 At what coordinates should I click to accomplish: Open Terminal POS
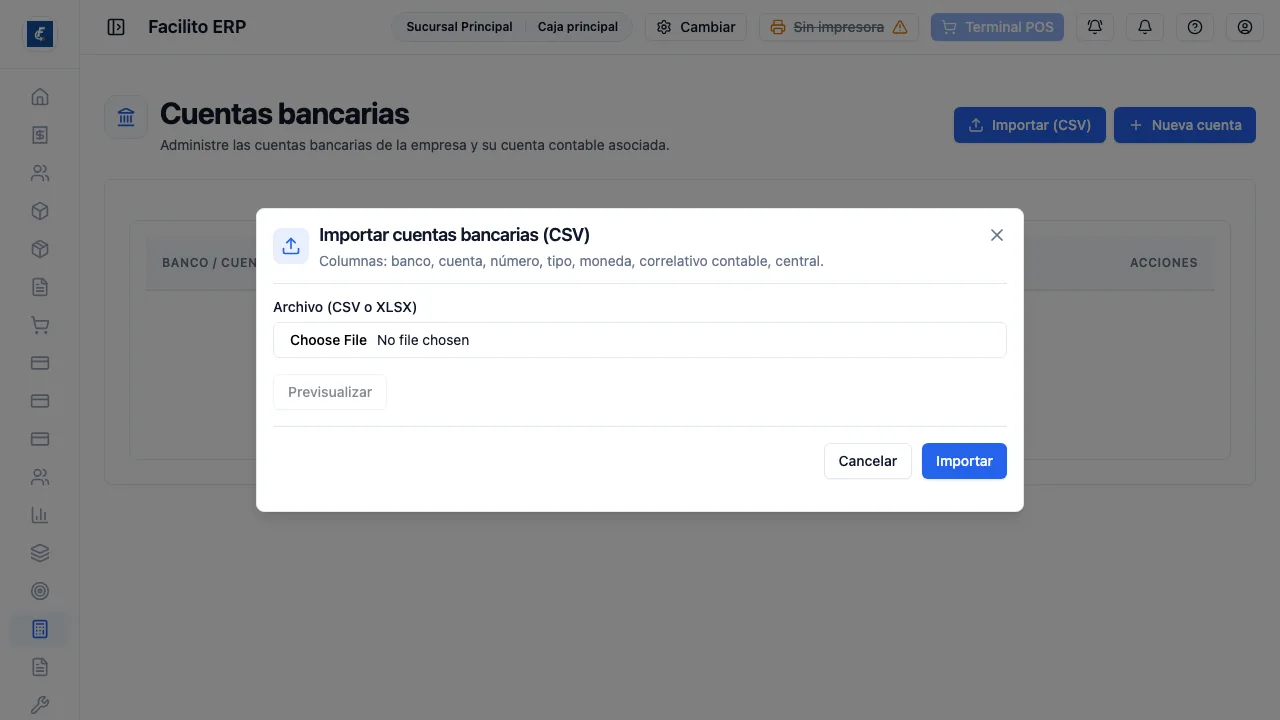tap(997, 27)
